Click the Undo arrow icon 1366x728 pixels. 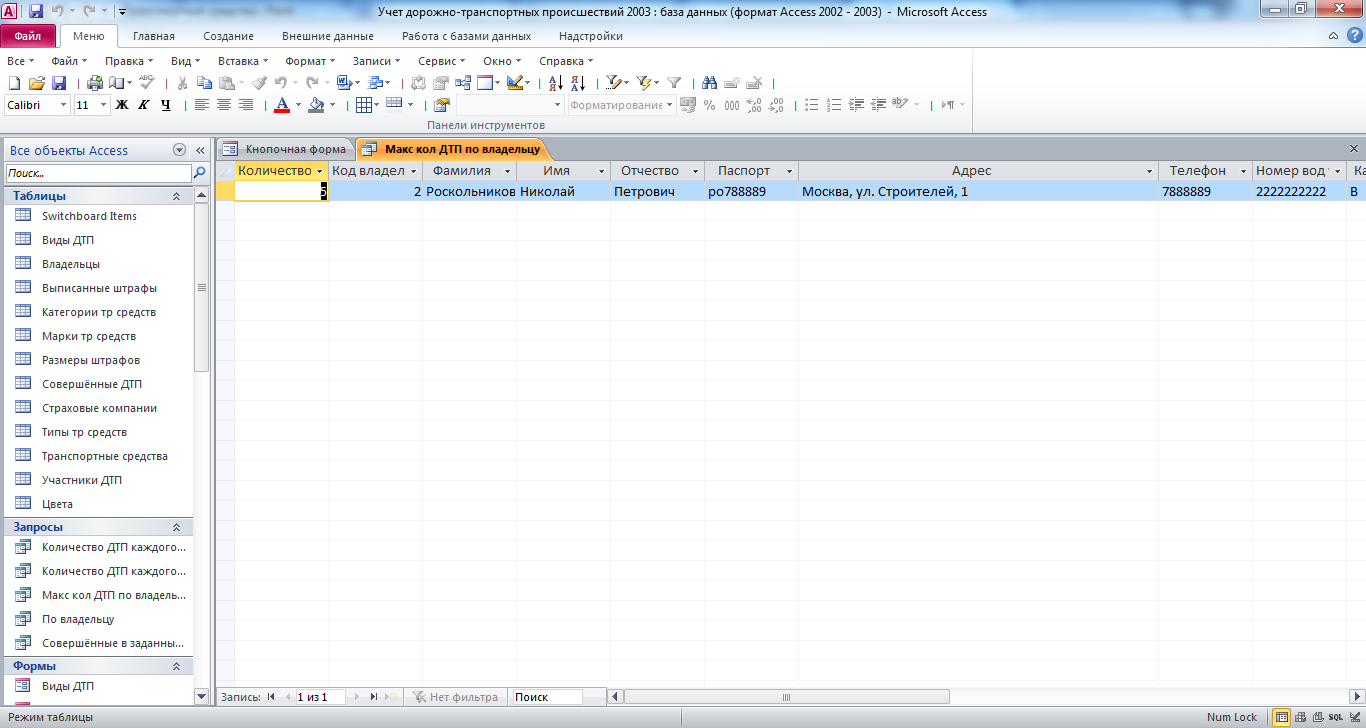[281, 83]
